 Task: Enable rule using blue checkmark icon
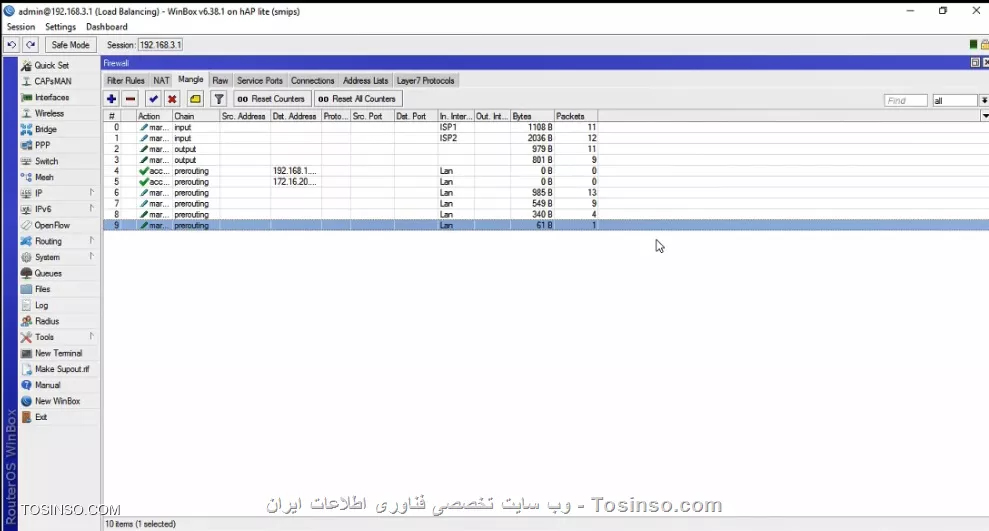click(x=153, y=99)
